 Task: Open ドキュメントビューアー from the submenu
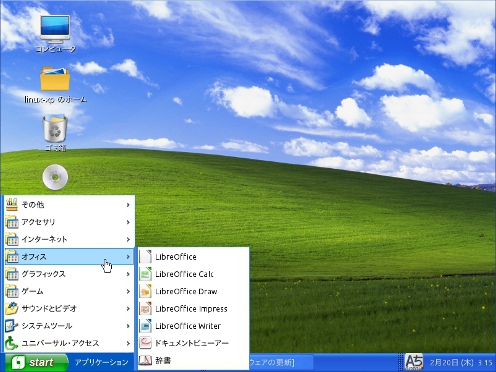(x=194, y=343)
